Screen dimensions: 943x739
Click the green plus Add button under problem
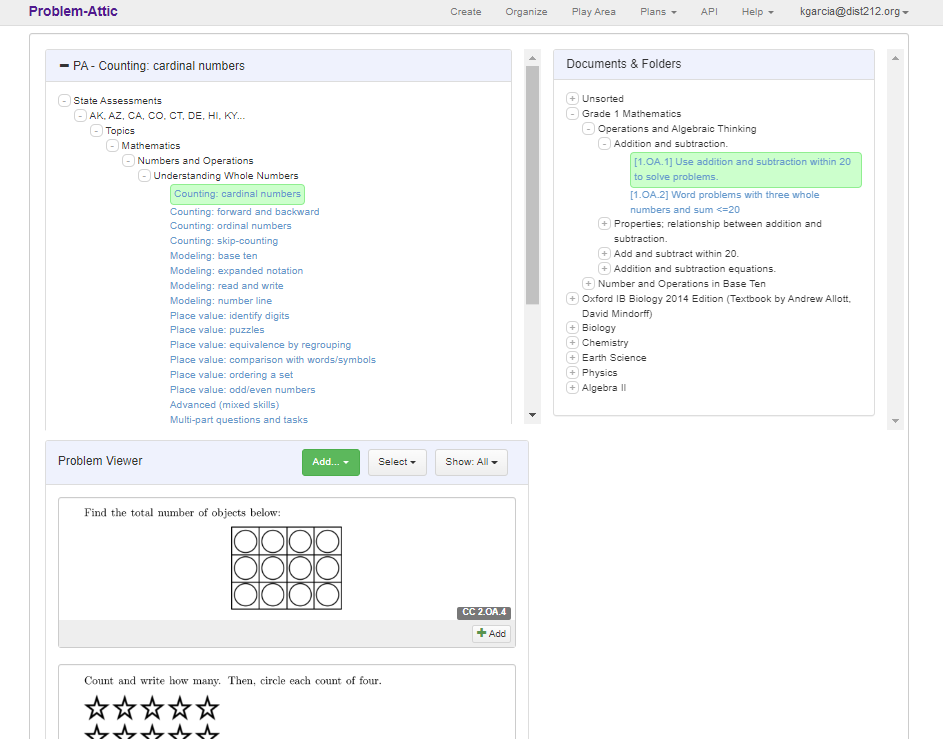[491, 633]
